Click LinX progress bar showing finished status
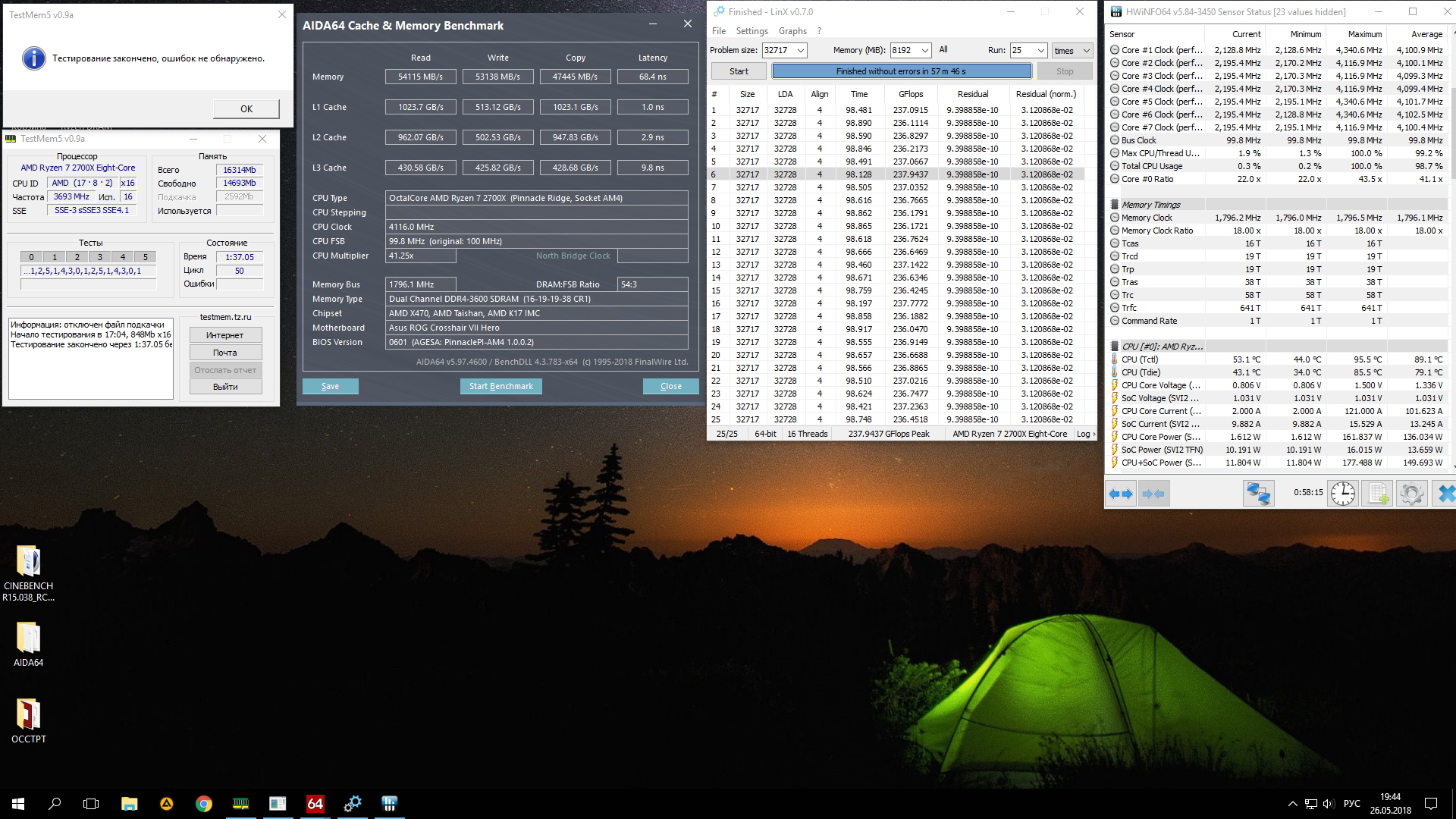The height and width of the screenshot is (819, 1456). [901, 71]
